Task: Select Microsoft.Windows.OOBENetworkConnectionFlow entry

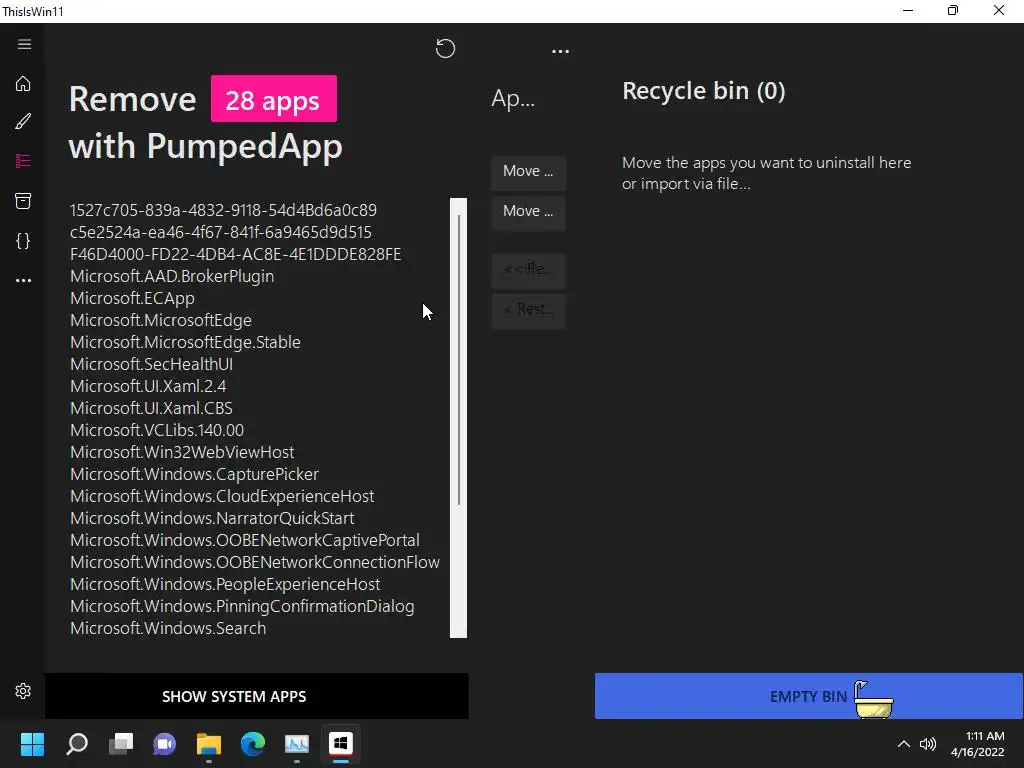Action: pyautogui.click(x=255, y=562)
